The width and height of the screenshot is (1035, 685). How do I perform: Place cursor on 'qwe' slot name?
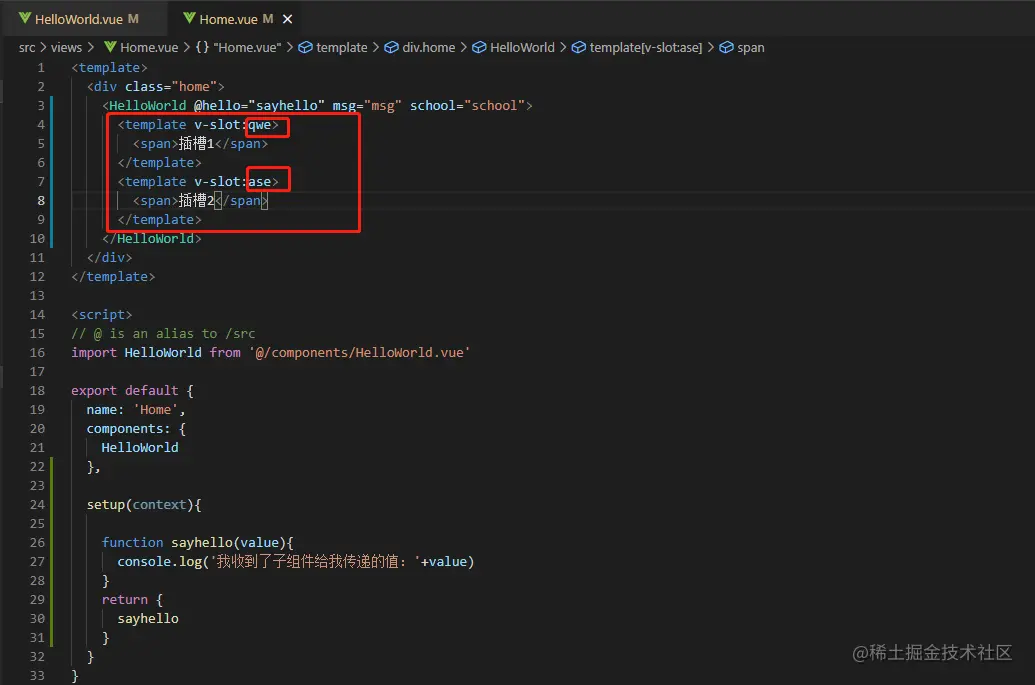coord(259,125)
